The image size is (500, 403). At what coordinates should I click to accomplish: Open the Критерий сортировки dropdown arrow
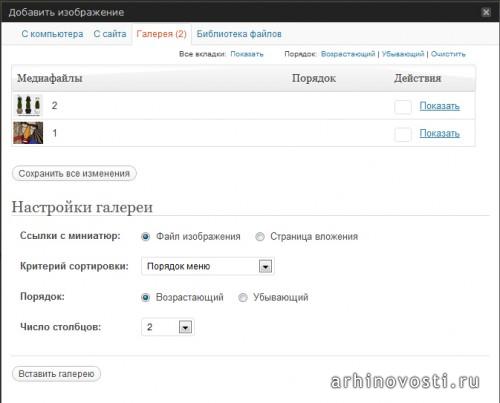pyautogui.click(x=265, y=266)
